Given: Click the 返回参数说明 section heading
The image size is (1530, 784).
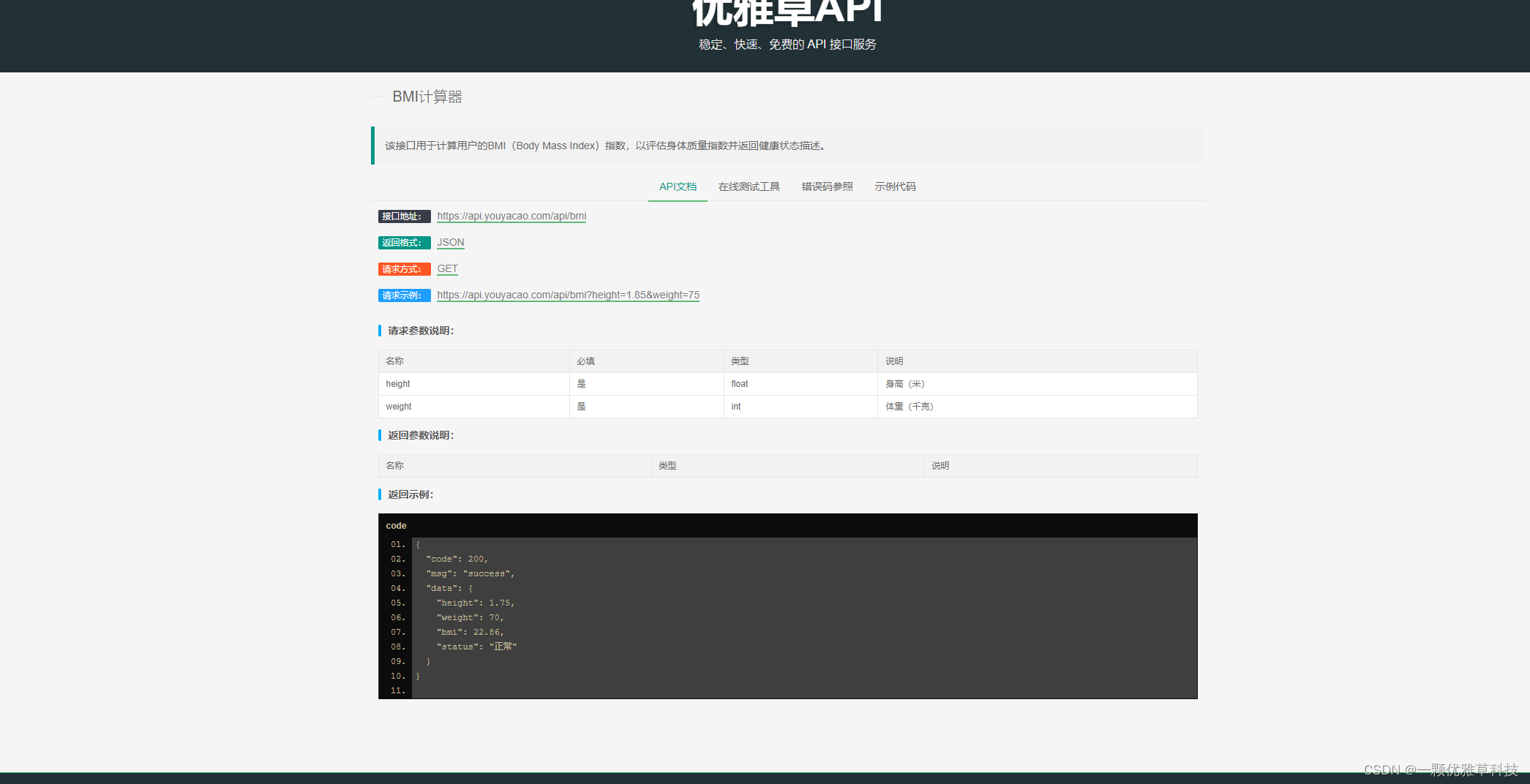Looking at the screenshot, I should point(421,435).
